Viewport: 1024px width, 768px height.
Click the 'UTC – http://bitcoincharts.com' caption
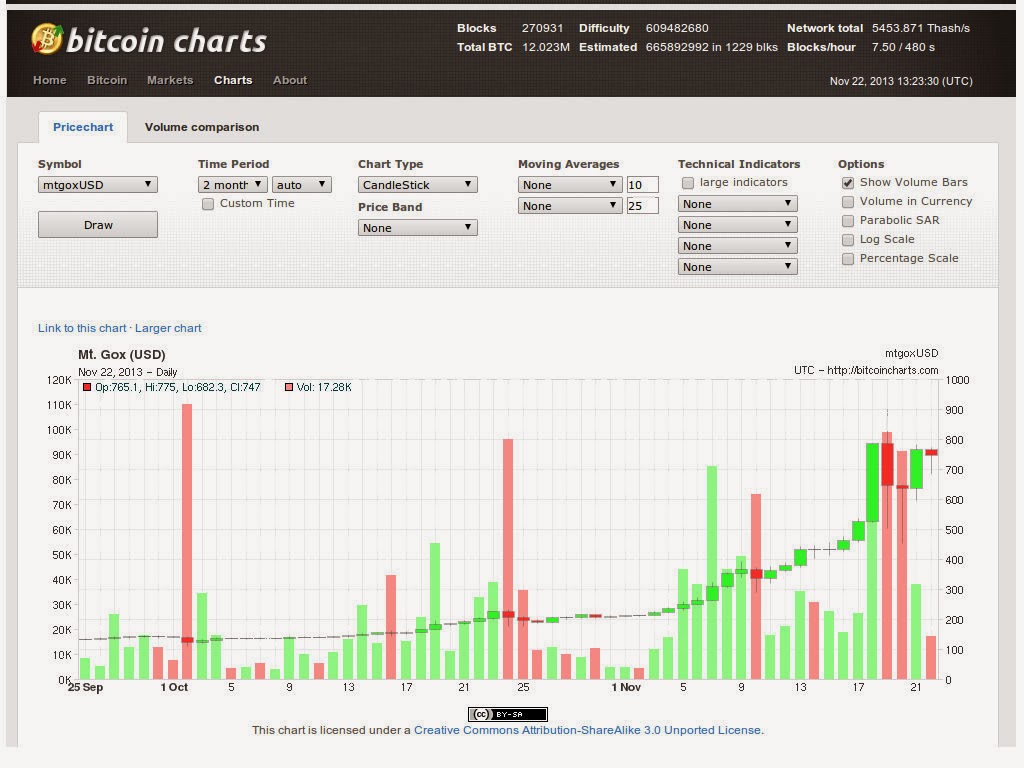[866, 370]
